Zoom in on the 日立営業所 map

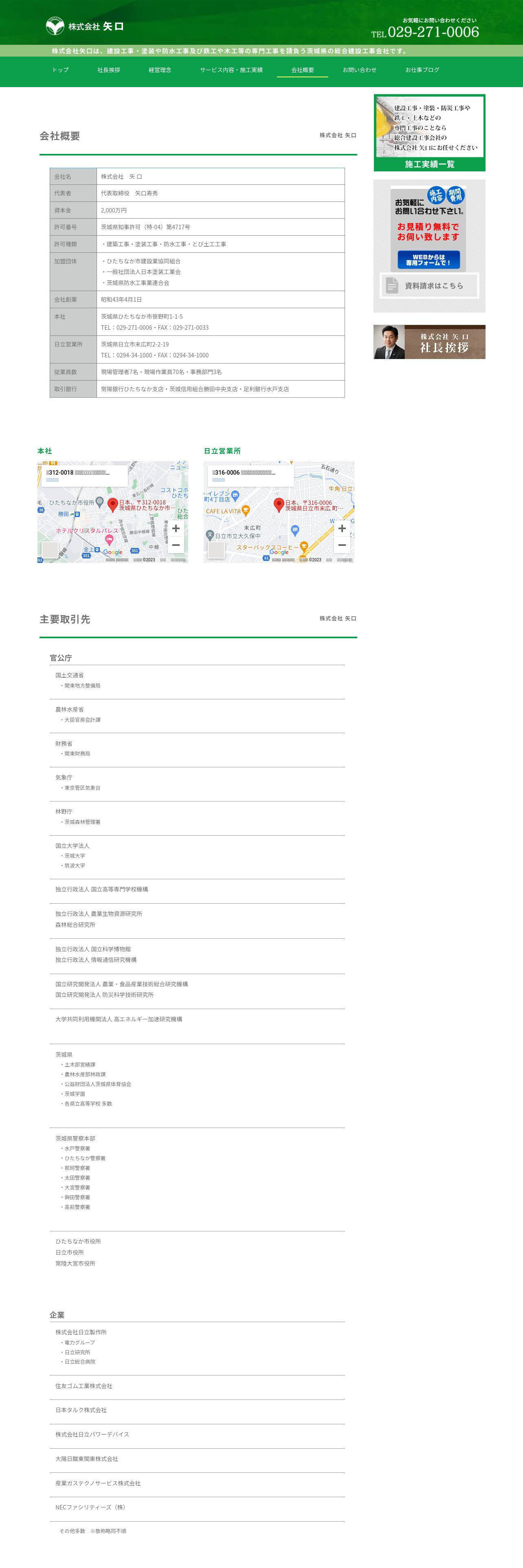342,528
